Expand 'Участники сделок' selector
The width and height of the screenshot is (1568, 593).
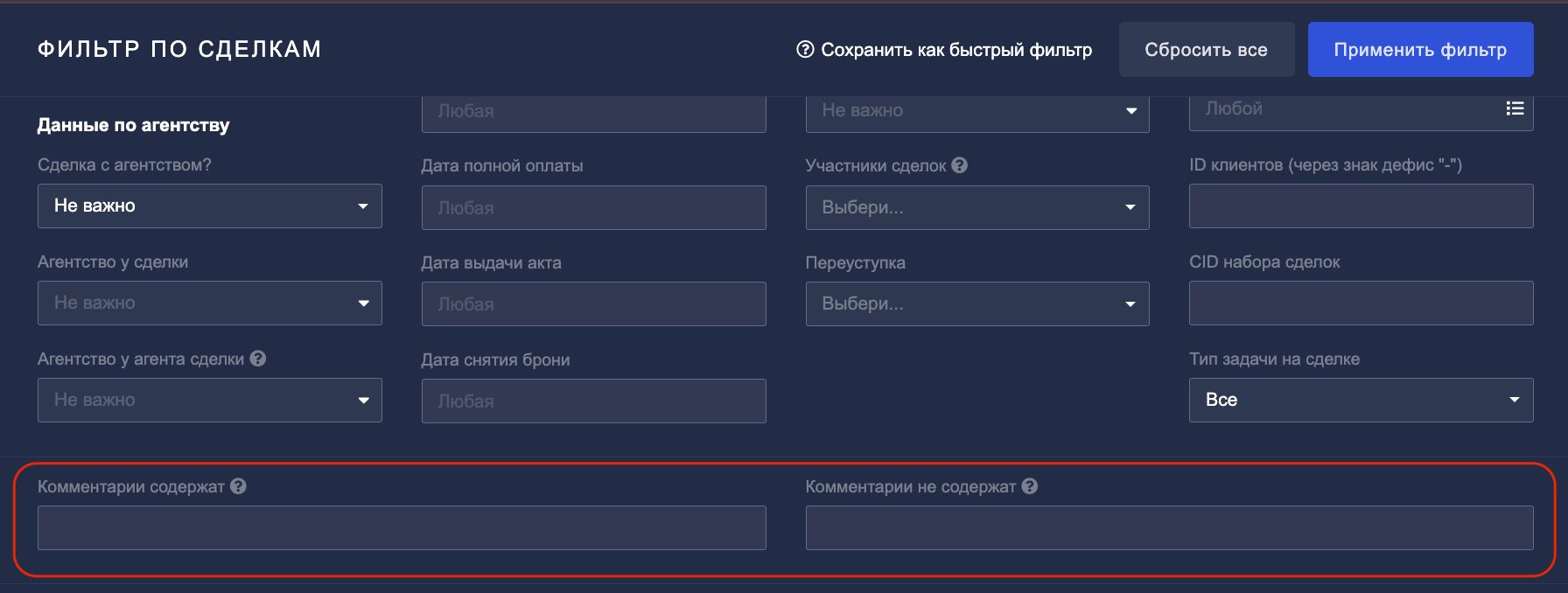coord(977,207)
